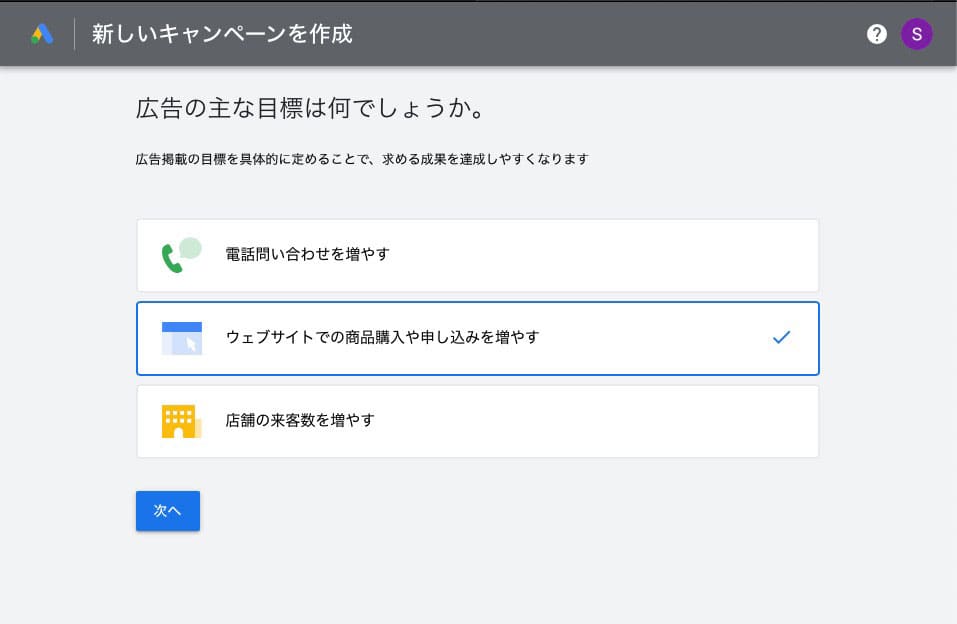
Task: Open the purple S account avatar
Action: [x=916, y=34]
